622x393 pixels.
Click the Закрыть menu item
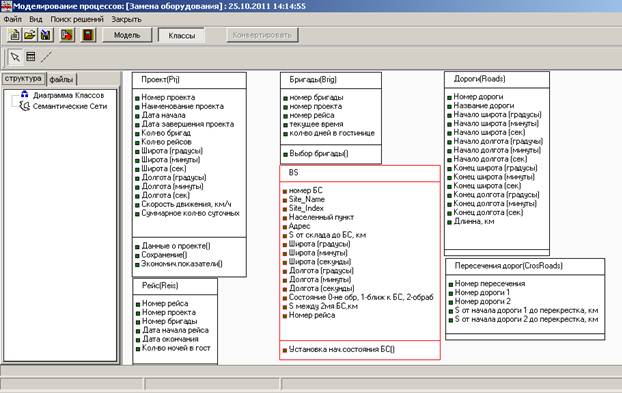126,19
